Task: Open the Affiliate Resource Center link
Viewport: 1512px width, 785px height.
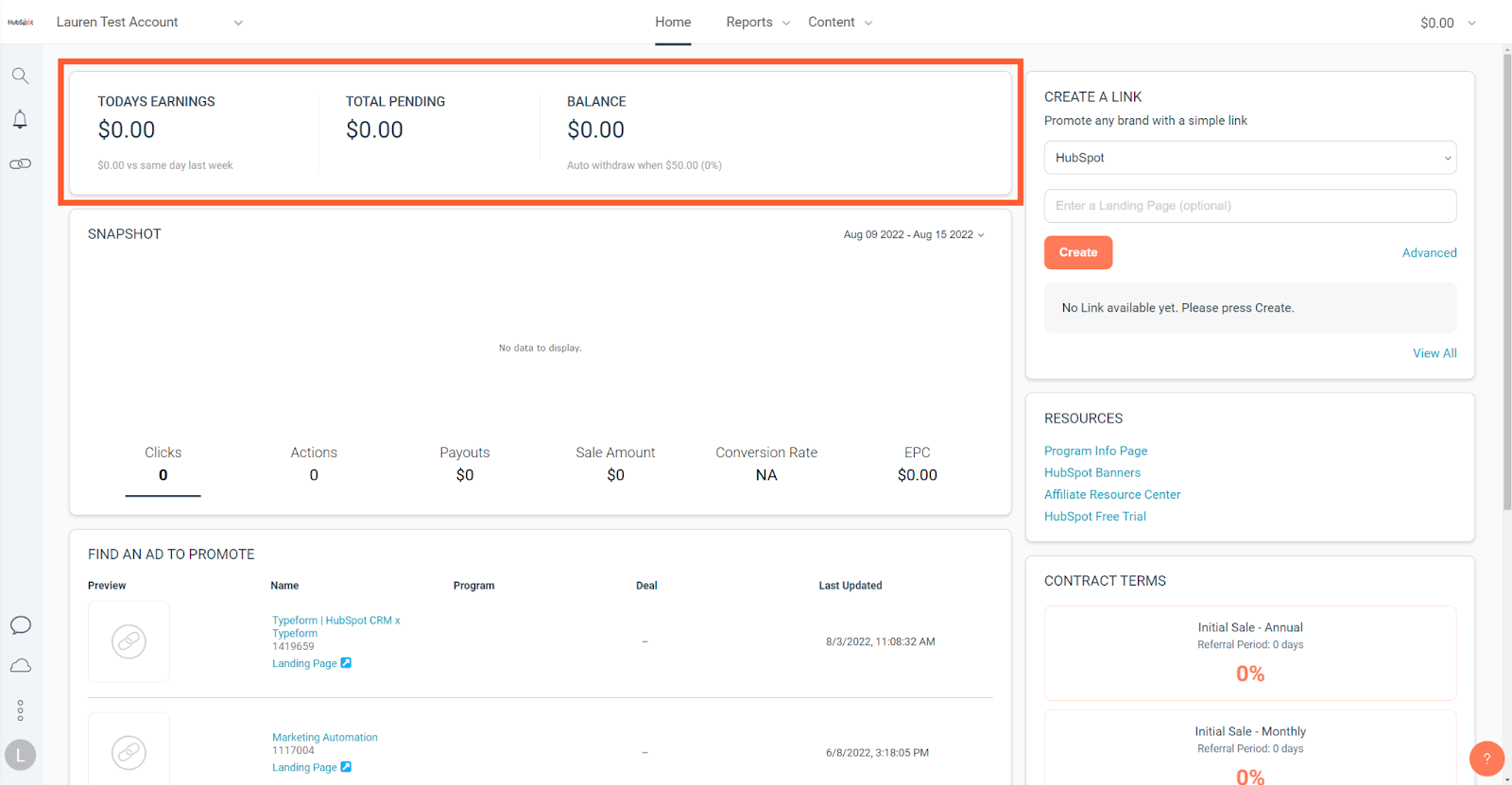Action: pos(1112,494)
